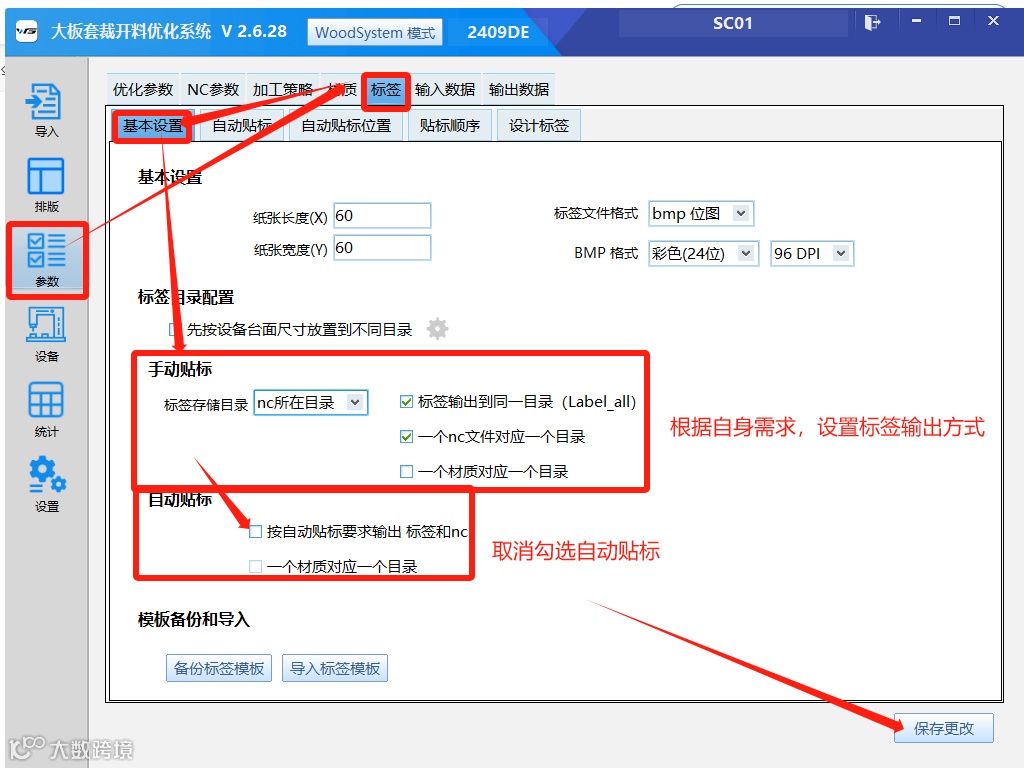Select the 基本设置 sub-tab
Viewport: 1024px width, 768px height.
tap(153, 126)
